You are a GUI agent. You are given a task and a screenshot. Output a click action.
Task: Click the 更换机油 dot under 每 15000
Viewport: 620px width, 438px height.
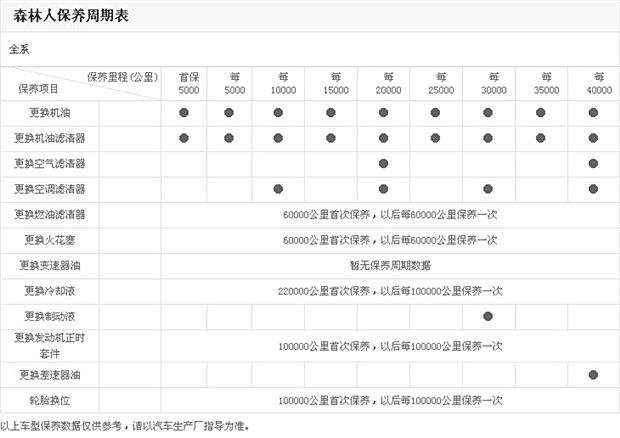331,113
